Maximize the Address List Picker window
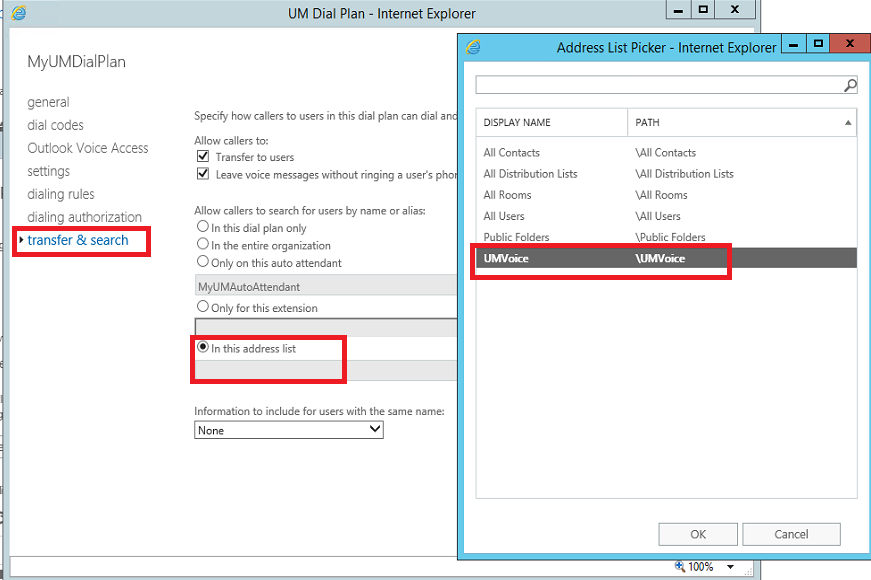 tap(818, 44)
